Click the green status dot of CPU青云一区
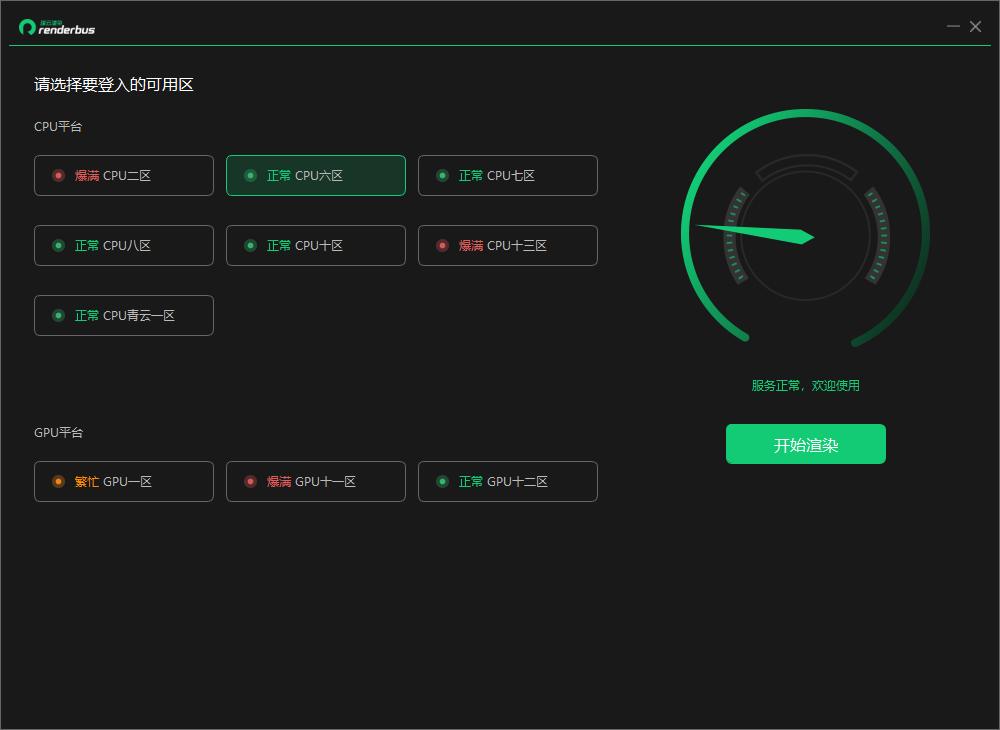Image resolution: width=1000 pixels, height=730 pixels. click(x=59, y=316)
